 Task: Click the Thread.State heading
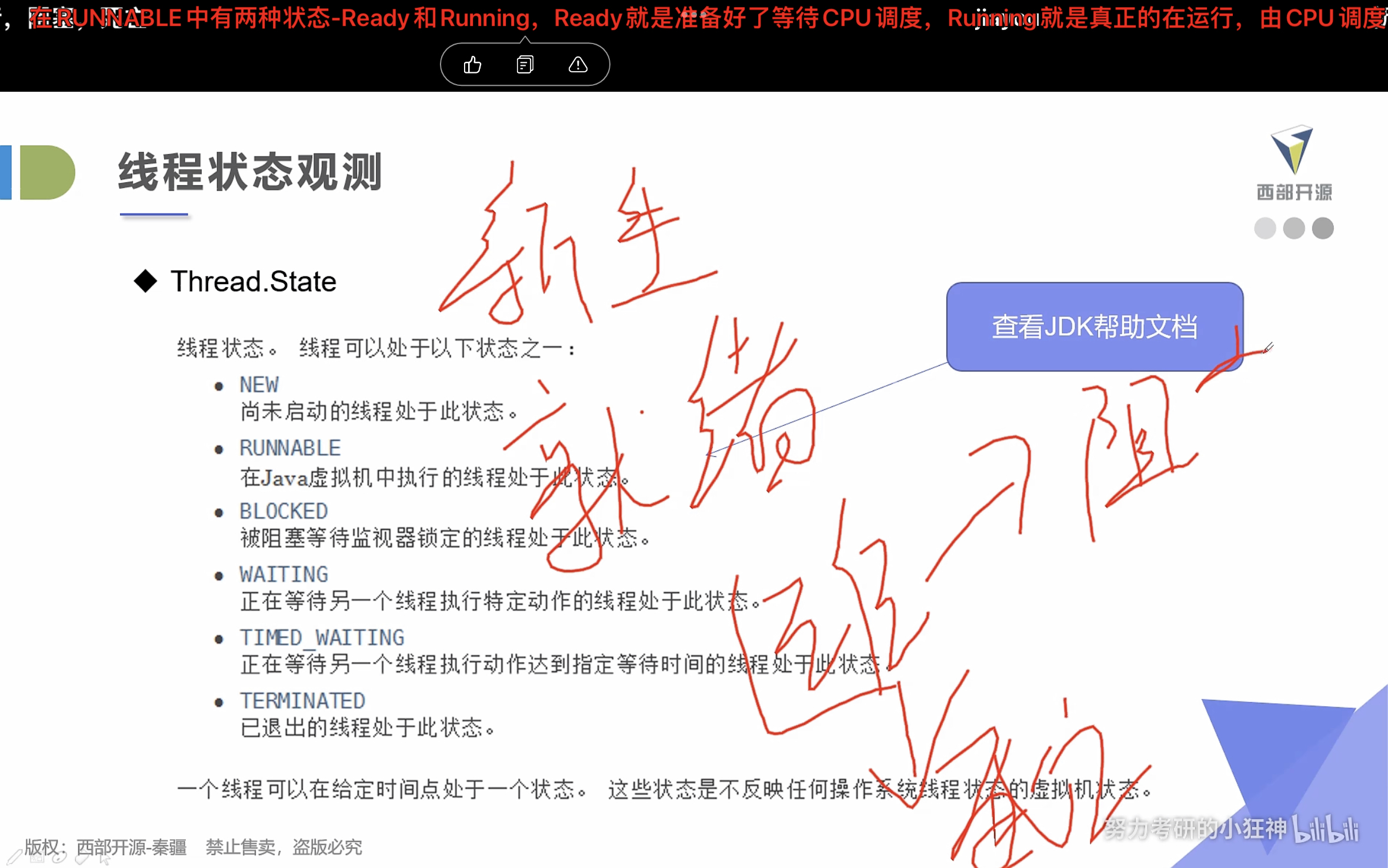[253, 281]
